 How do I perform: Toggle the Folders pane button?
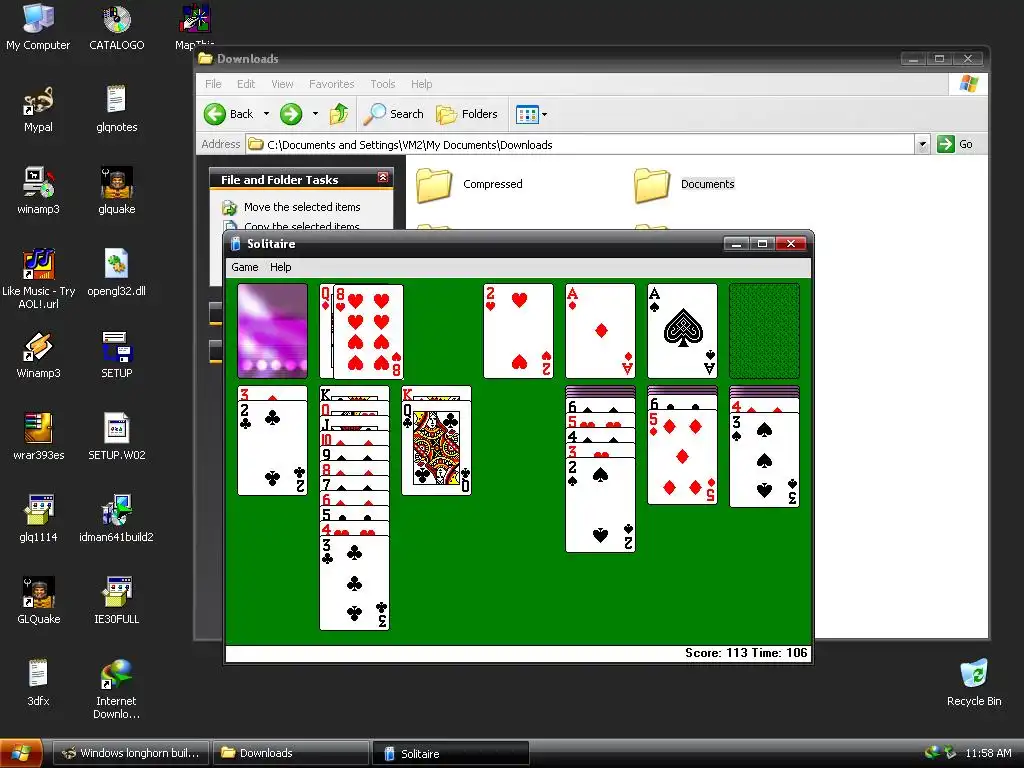click(x=467, y=114)
